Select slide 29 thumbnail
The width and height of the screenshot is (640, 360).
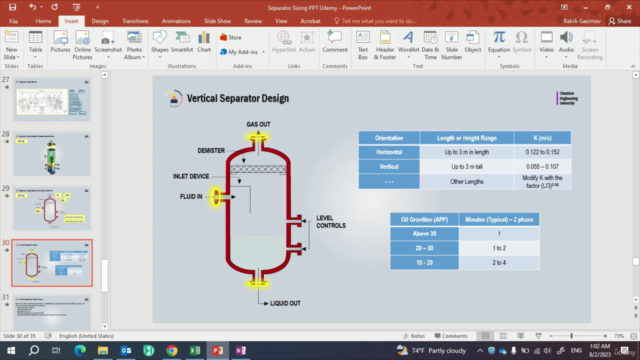pos(52,208)
